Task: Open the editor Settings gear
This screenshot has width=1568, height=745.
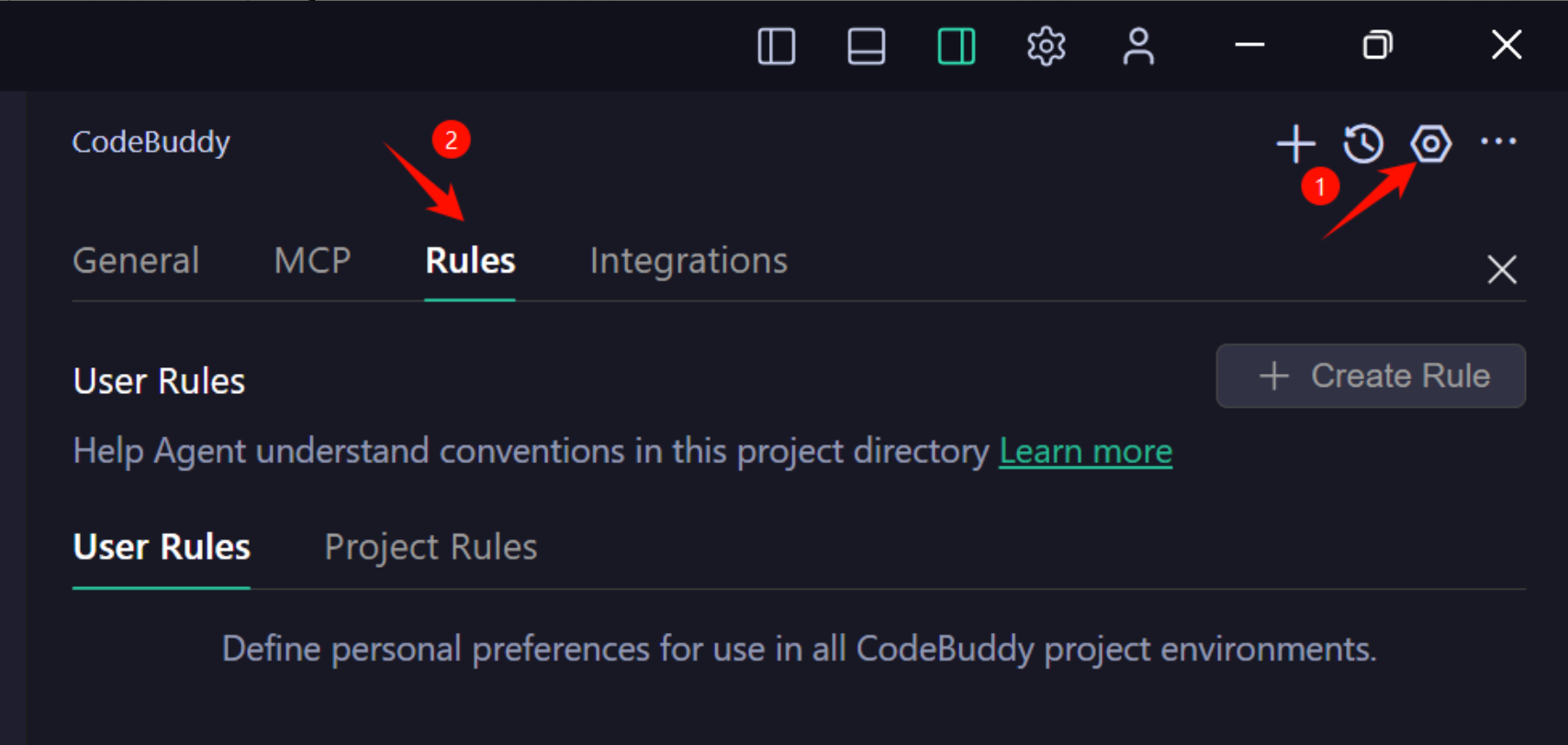Action: 1045,45
